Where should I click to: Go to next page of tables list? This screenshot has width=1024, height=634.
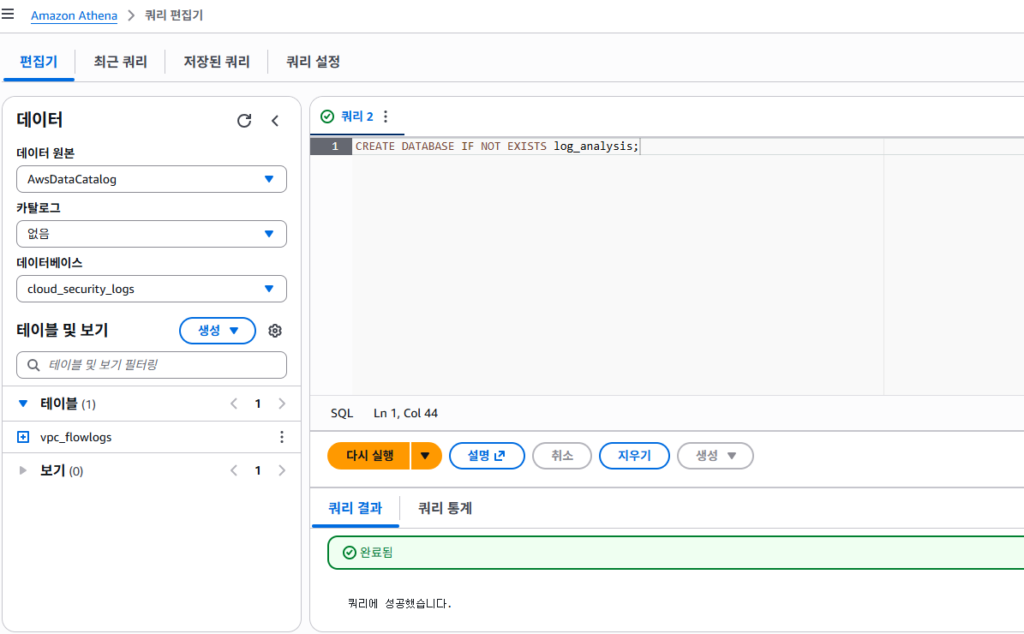(x=281, y=404)
